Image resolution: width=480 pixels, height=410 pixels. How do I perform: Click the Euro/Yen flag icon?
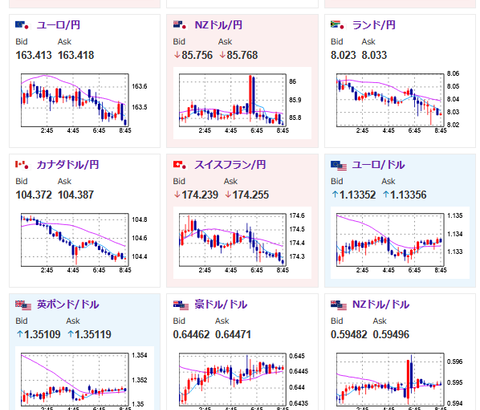22,25
